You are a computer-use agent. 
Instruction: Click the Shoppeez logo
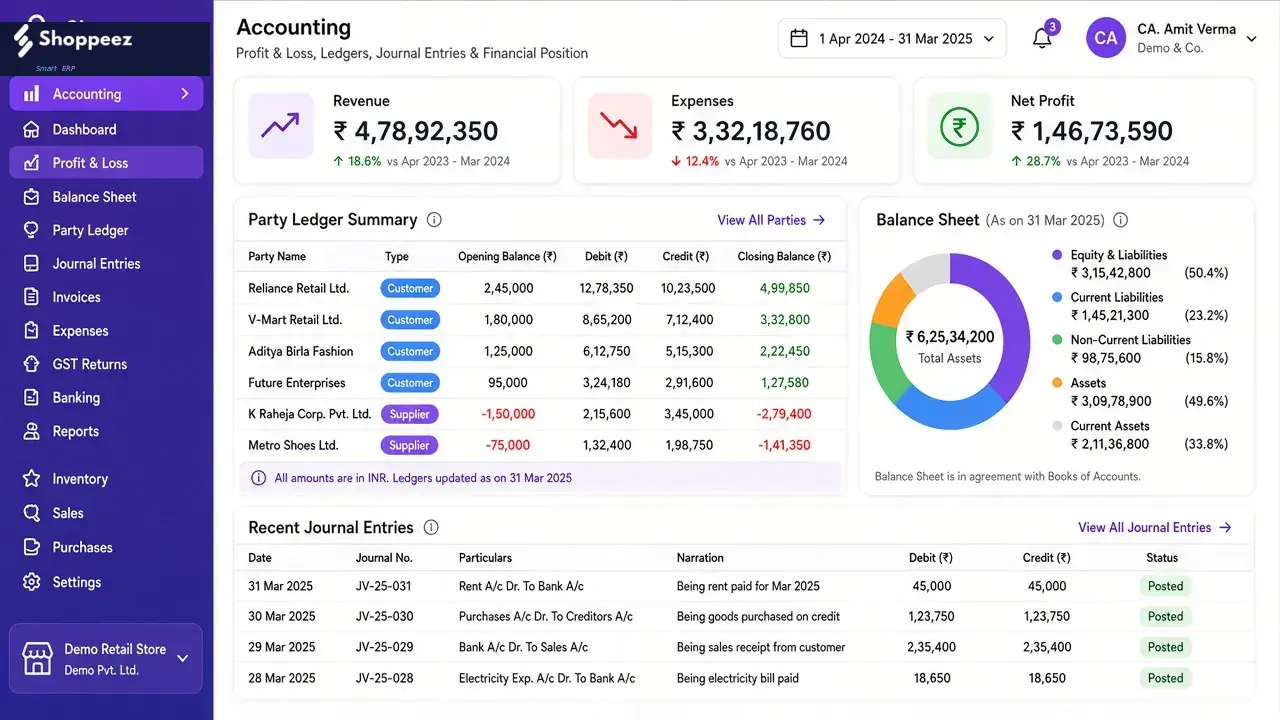tap(73, 41)
